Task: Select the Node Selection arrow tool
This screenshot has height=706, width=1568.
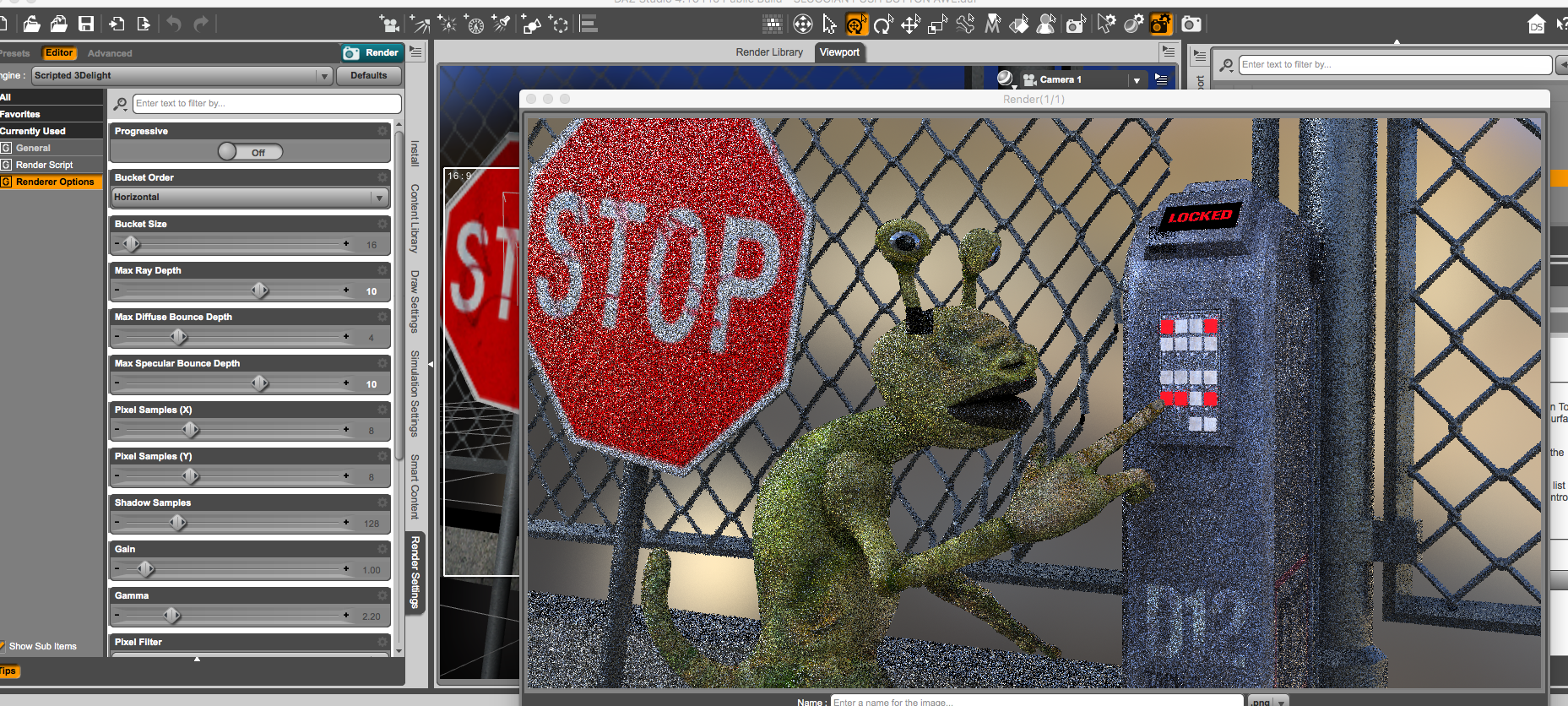Action: point(830,24)
